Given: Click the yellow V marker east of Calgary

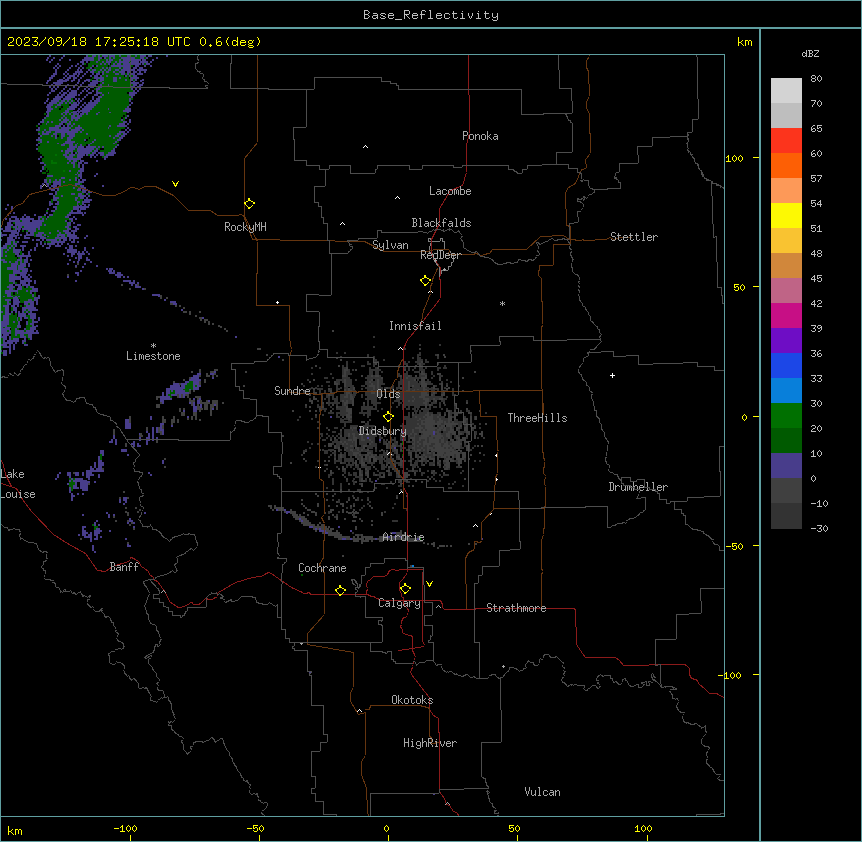Looking at the screenshot, I should coord(429,584).
